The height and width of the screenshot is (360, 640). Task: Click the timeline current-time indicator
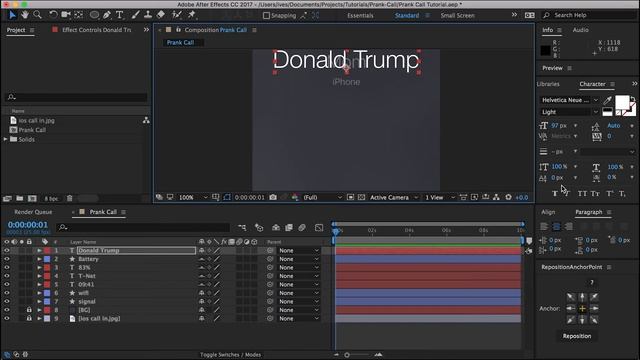[336, 231]
